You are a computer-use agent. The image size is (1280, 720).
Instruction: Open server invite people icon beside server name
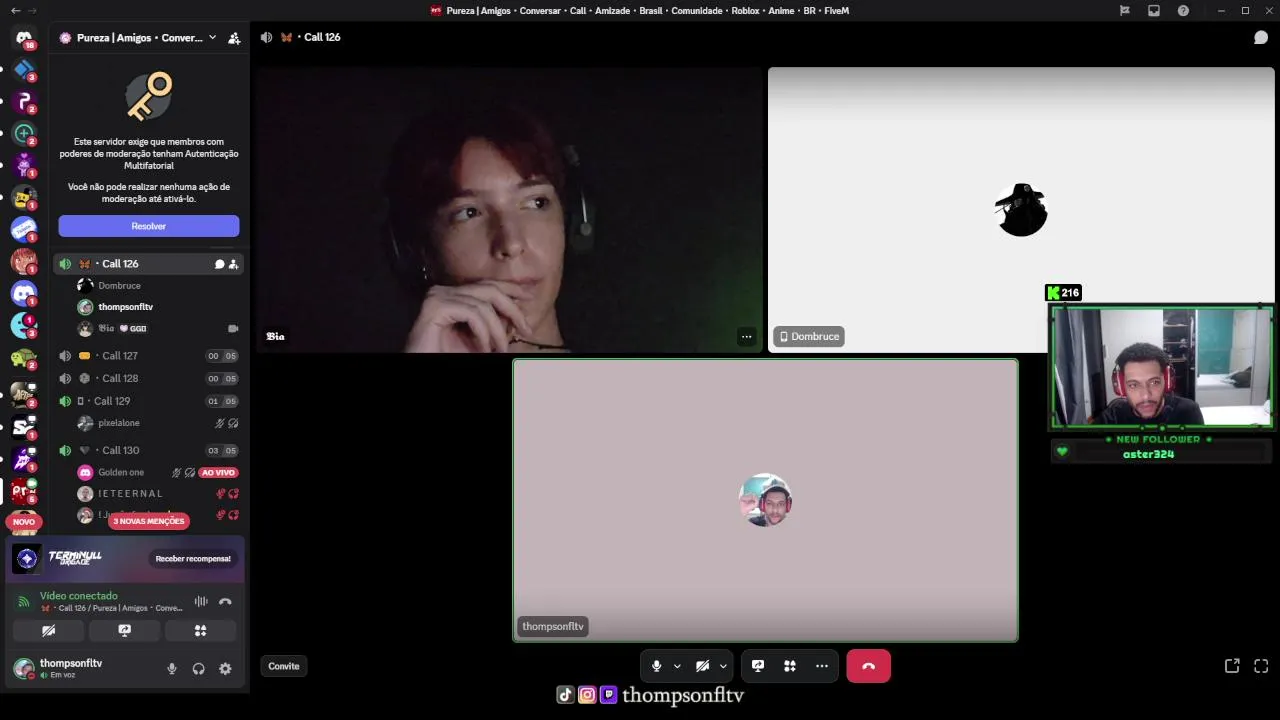234,38
